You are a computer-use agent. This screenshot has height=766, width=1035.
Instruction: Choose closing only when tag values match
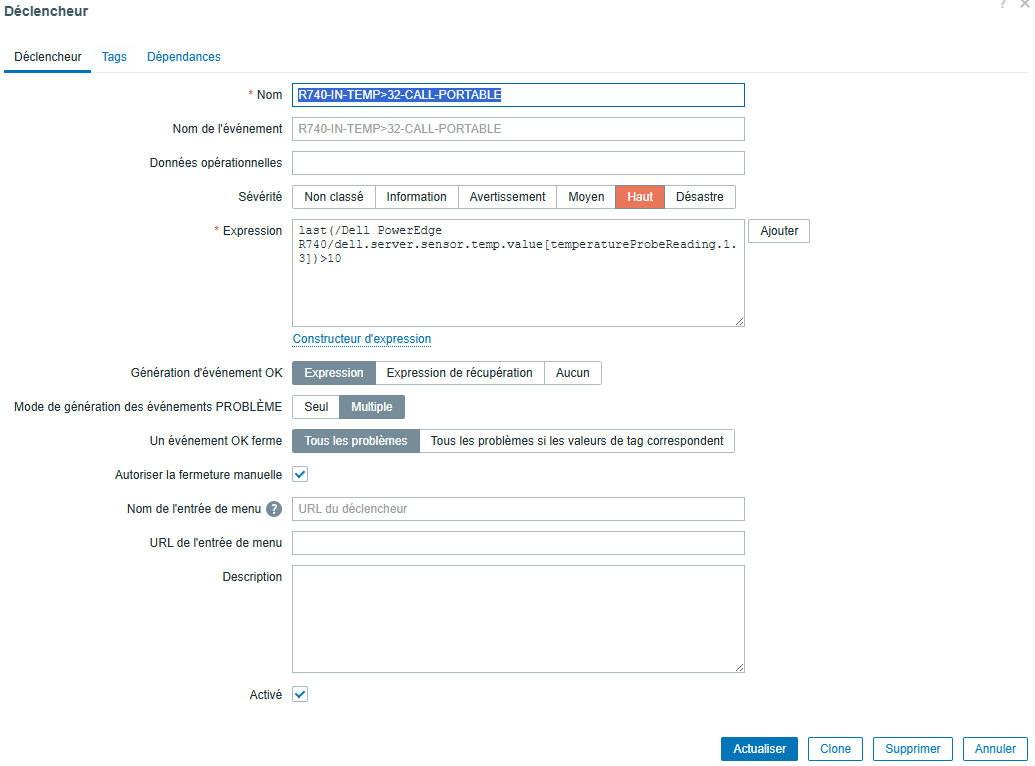[x=577, y=440]
